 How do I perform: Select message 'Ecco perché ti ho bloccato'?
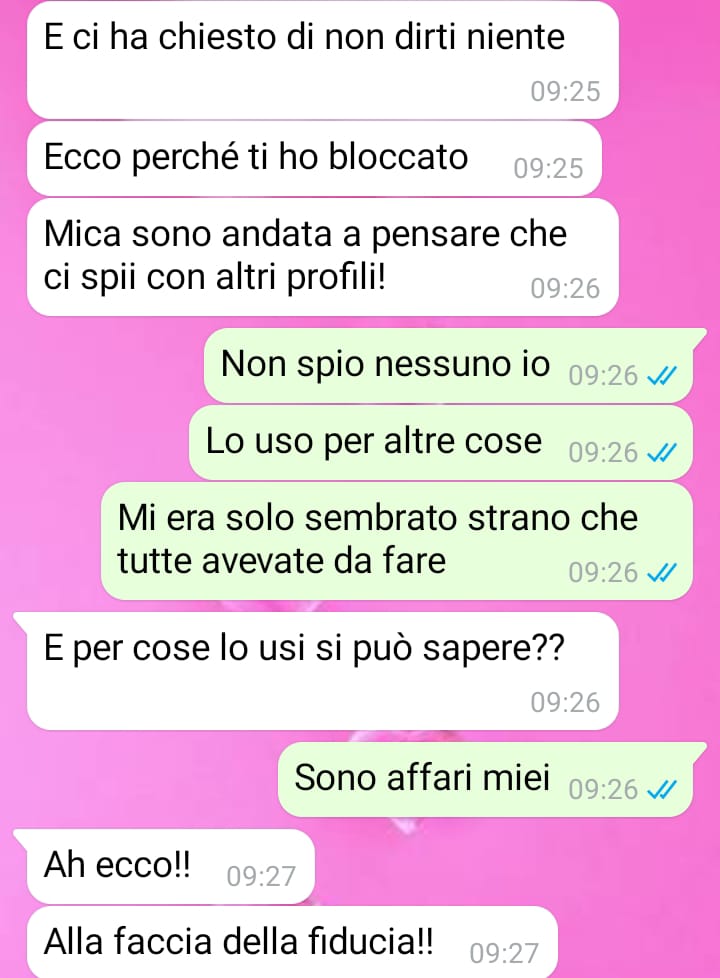click(314, 158)
